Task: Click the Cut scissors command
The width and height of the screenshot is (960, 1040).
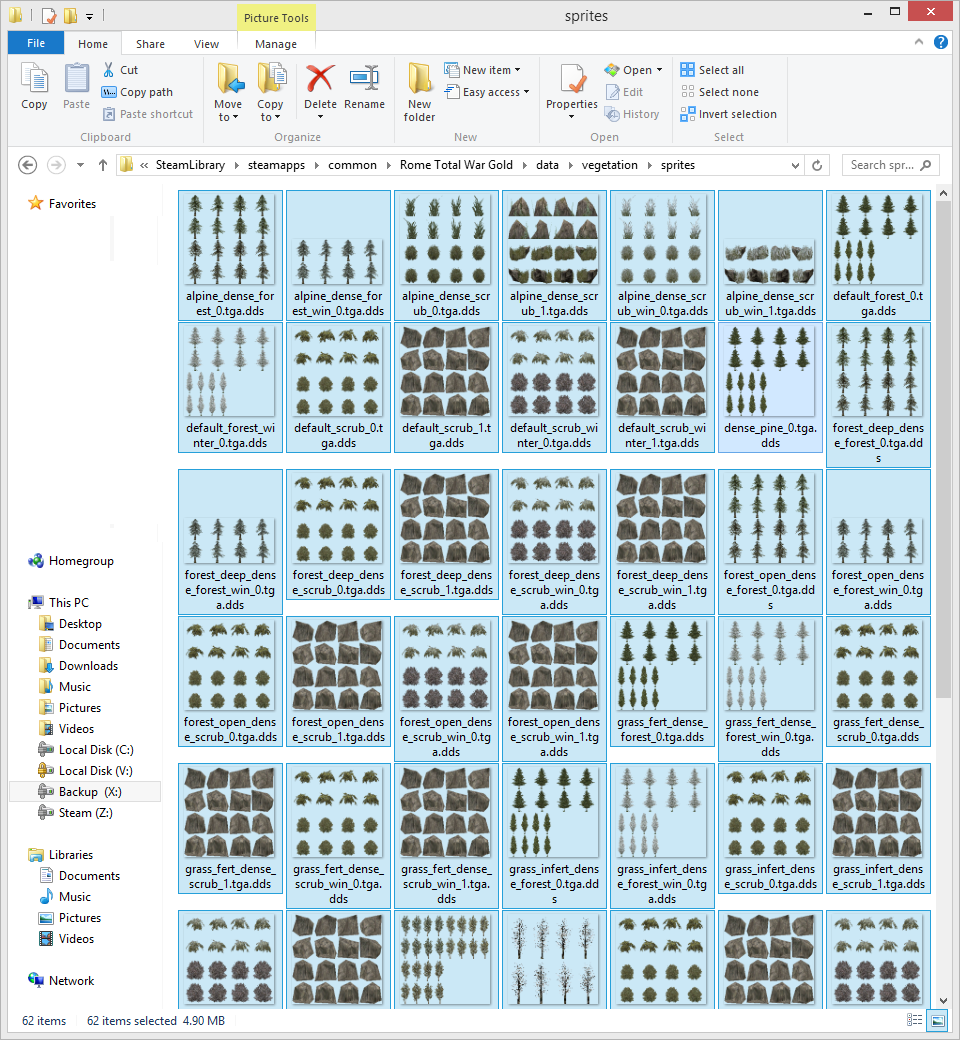Action: pos(120,70)
